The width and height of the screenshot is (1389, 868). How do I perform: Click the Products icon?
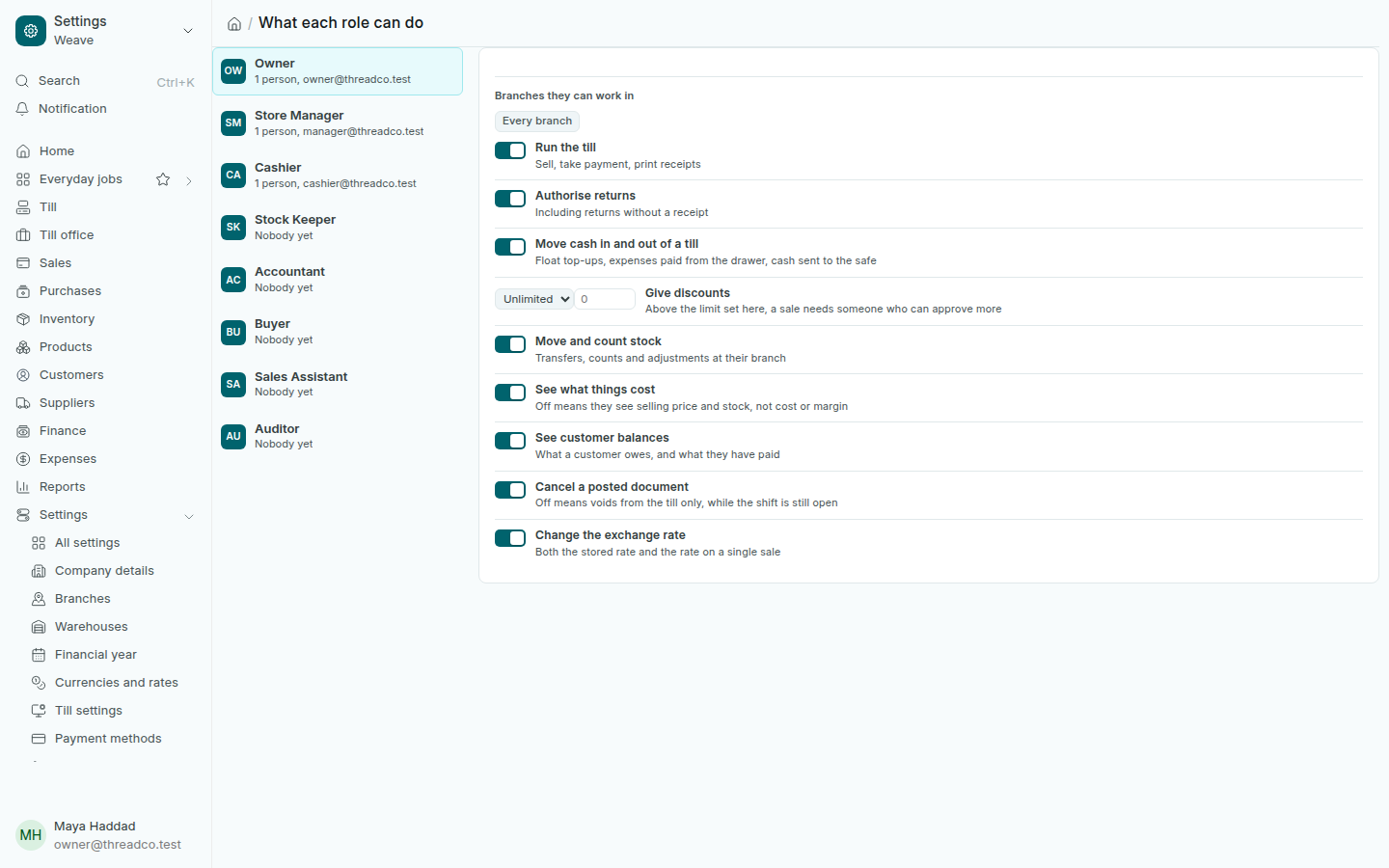tap(23, 347)
